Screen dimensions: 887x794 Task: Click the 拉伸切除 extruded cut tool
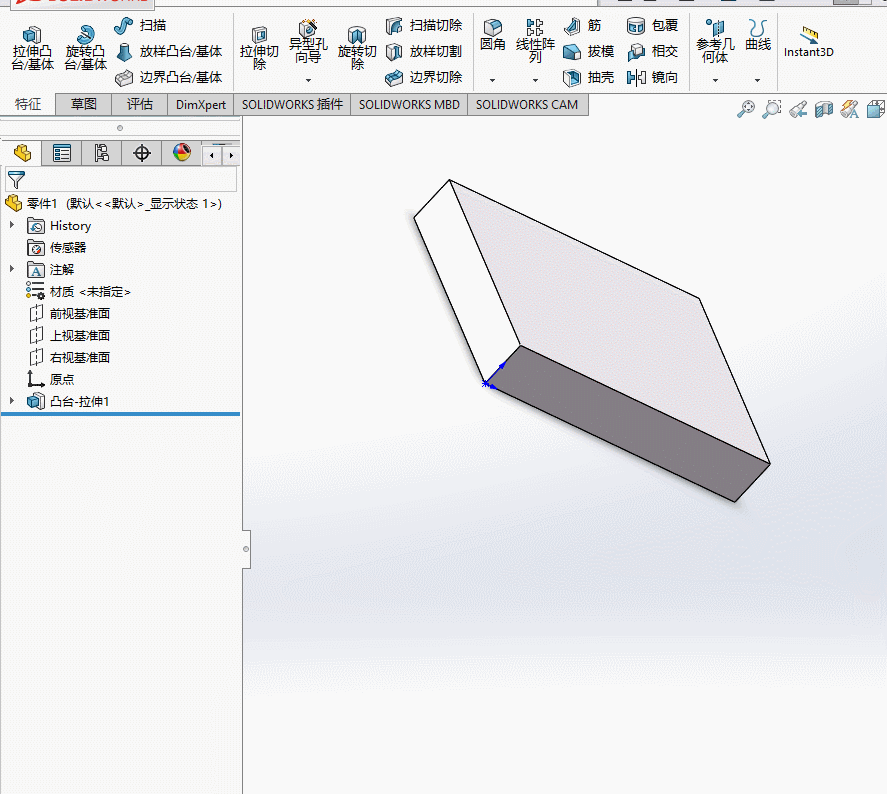[x=259, y=49]
